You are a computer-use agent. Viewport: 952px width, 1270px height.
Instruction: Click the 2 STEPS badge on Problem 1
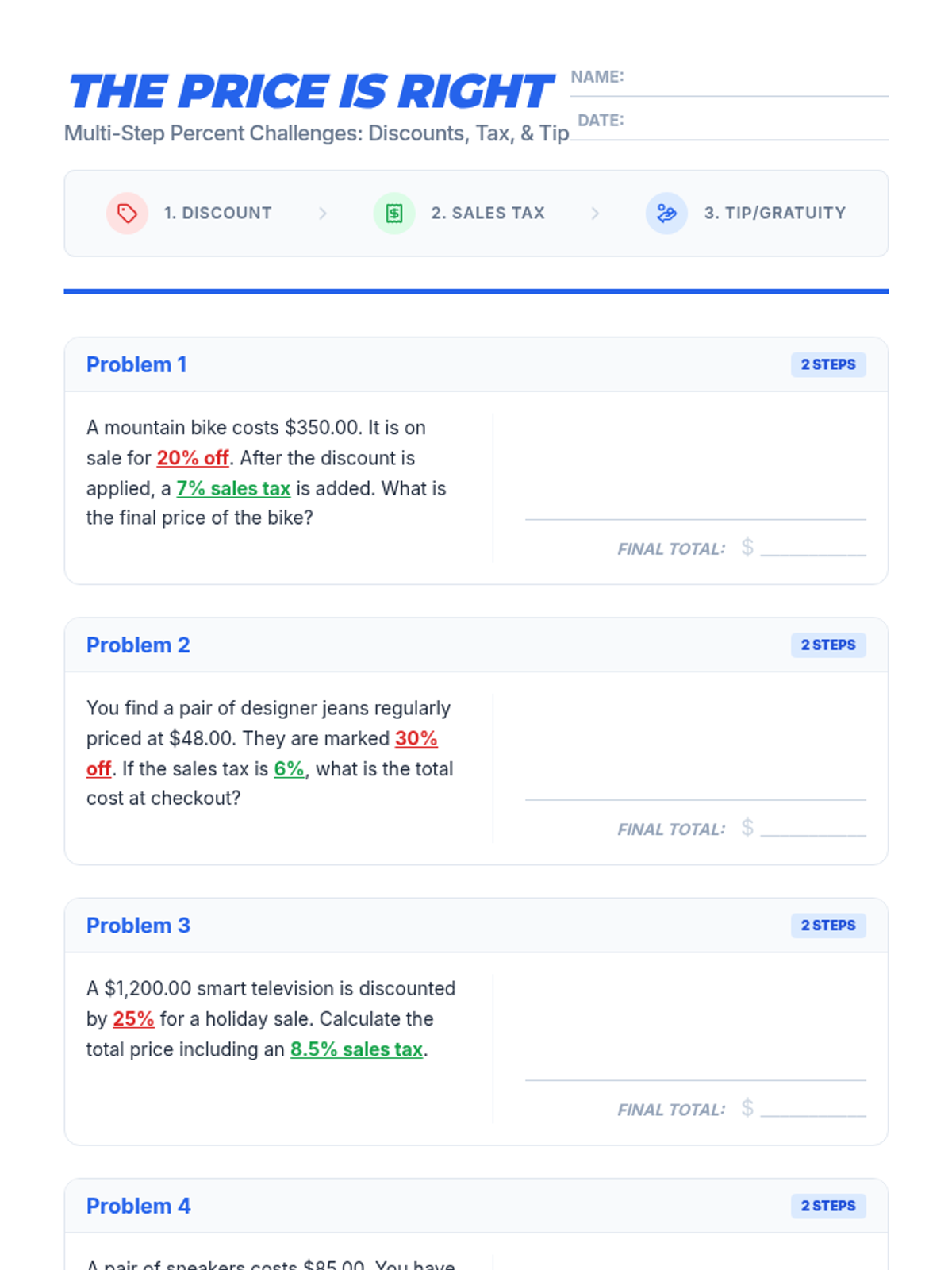point(828,364)
